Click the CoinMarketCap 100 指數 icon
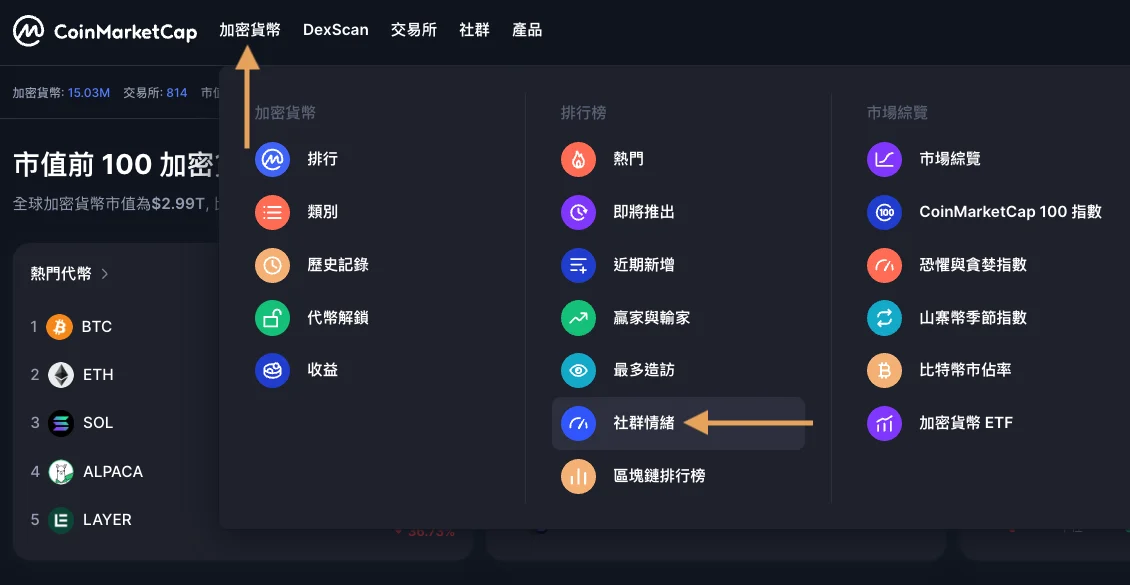The width and height of the screenshot is (1130, 585). tap(884, 212)
